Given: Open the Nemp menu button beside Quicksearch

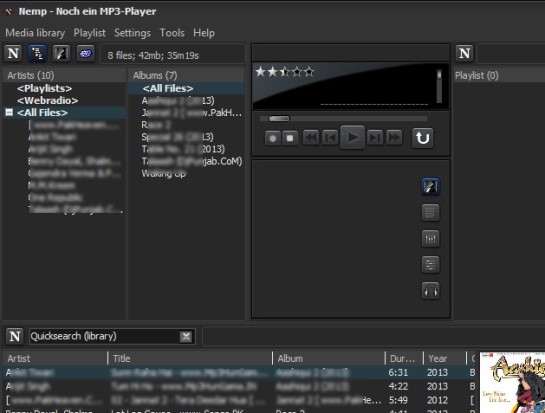Looking at the screenshot, I should coord(15,336).
